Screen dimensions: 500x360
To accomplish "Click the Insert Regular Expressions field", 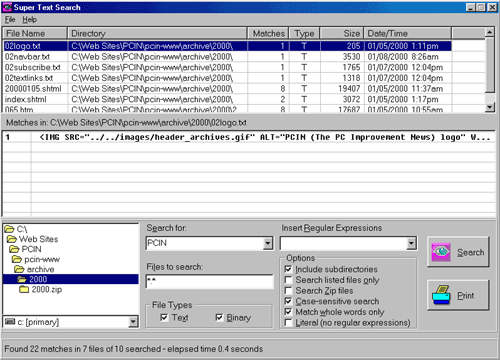I will pos(344,243).
